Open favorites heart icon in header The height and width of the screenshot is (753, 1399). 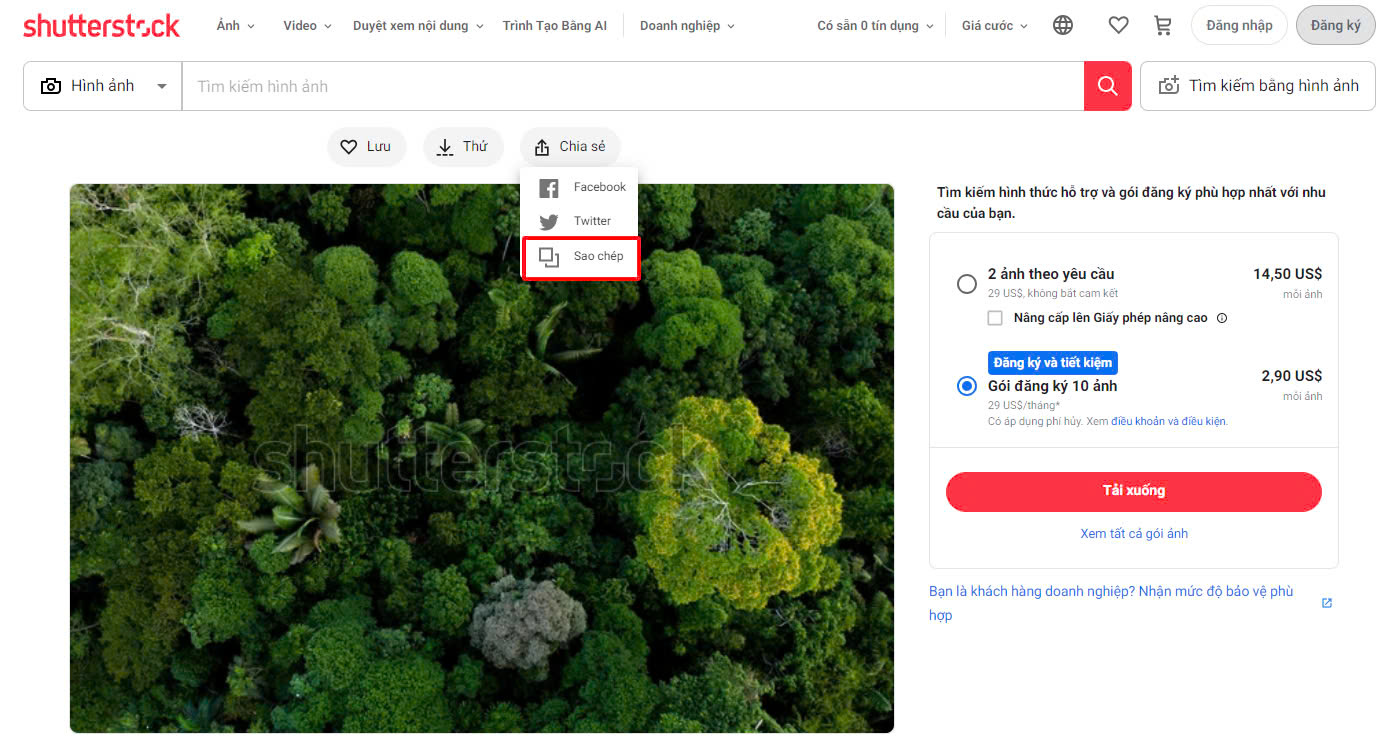(1119, 25)
